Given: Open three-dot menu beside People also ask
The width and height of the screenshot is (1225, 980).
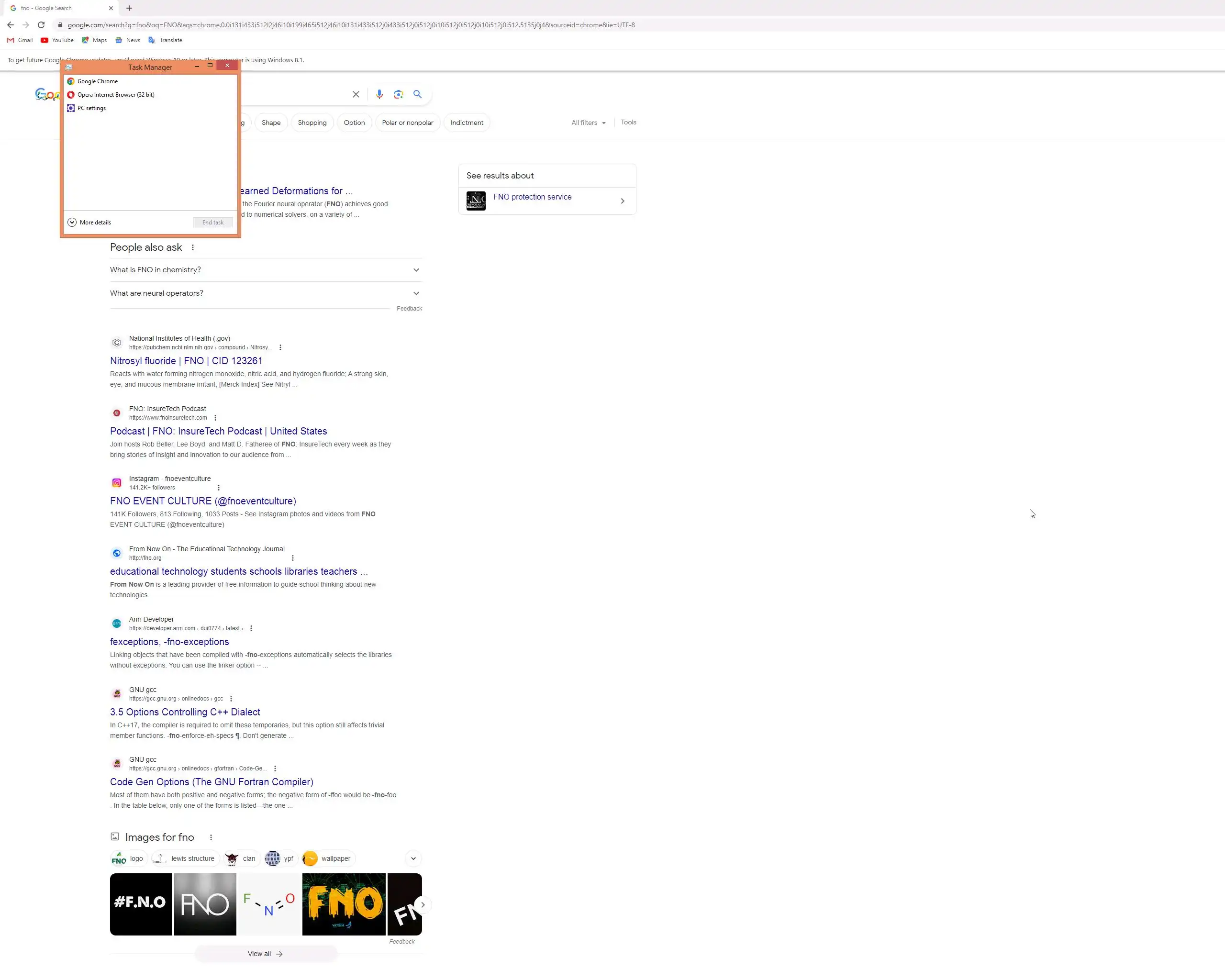Looking at the screenshot, I should point(193,248).
